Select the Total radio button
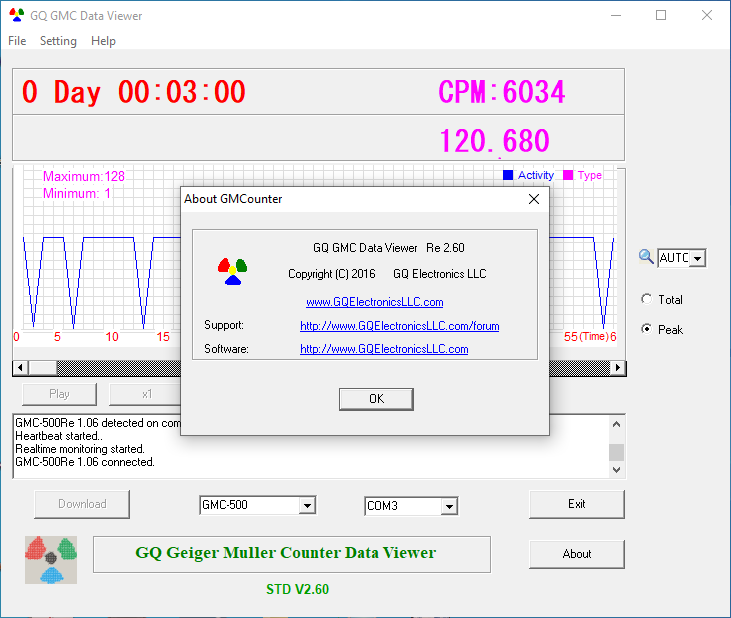 coord(647,299)
